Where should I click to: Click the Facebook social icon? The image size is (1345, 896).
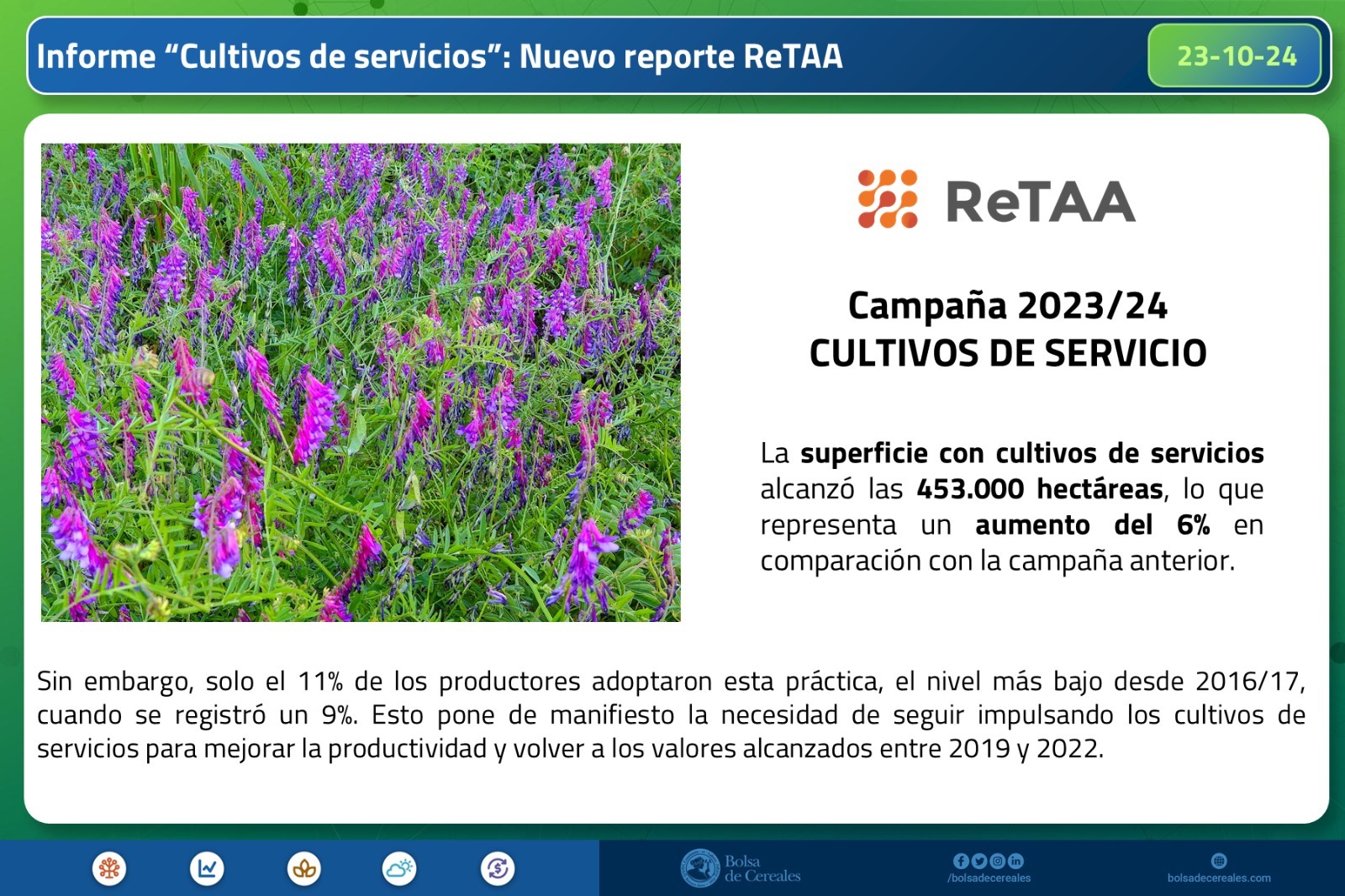pos(962,861)
